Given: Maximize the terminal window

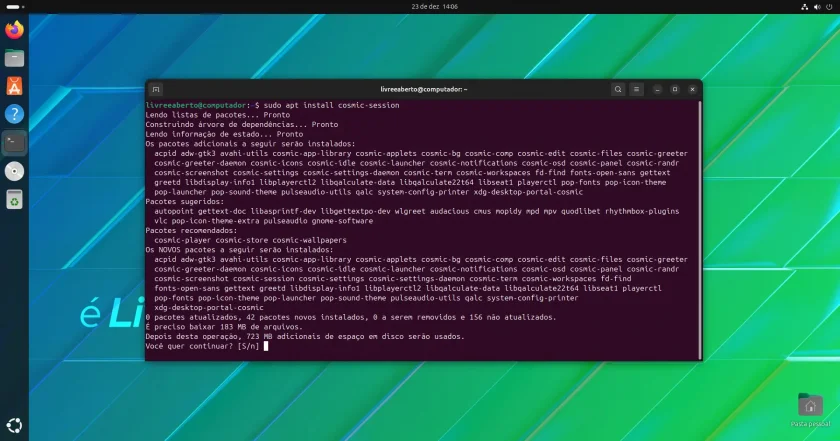Looking at the screenshot, I should tap(675, 89).
